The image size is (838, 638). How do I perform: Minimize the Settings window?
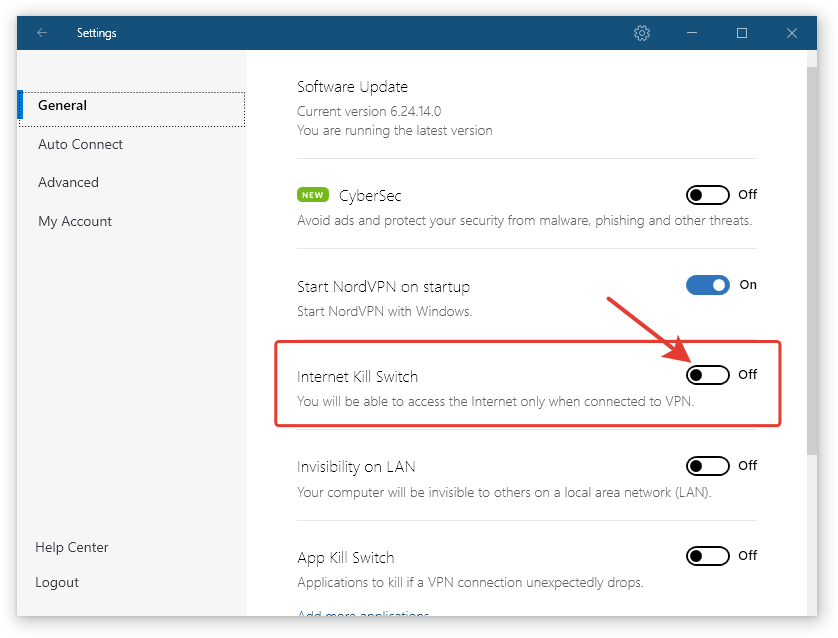click(x=692, y=33)
